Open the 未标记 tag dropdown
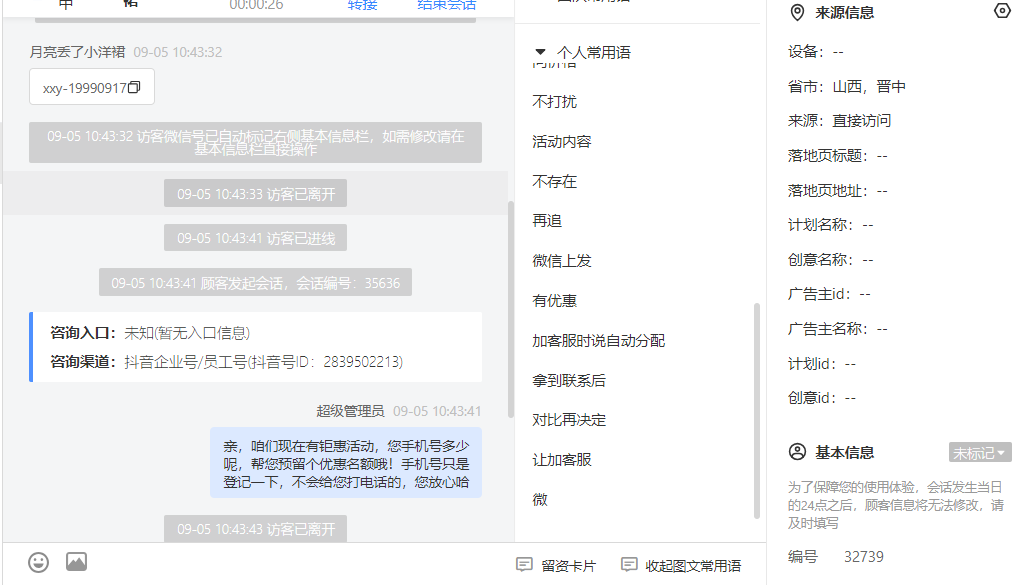 click(979, 453)
